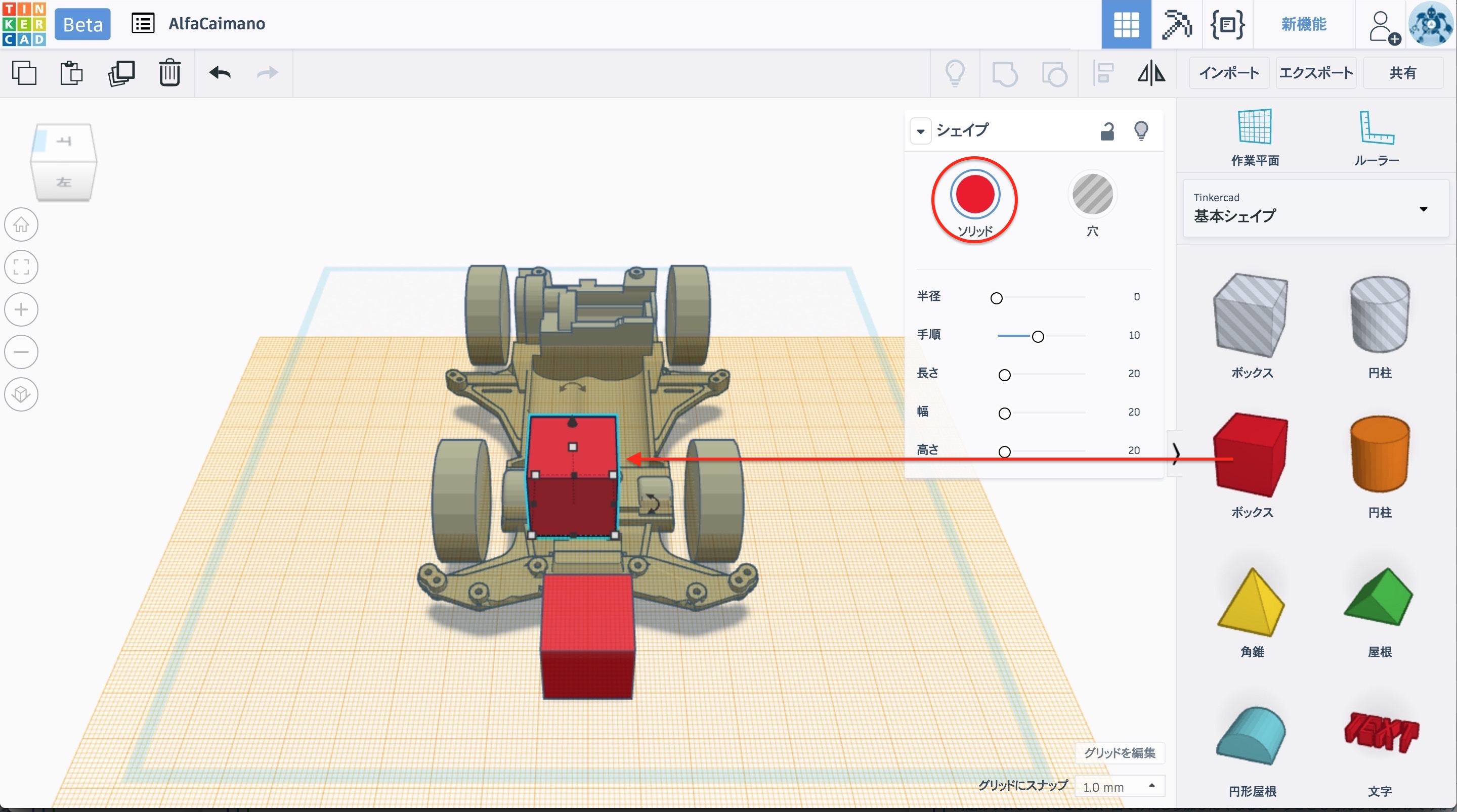Click the Undo arrow
The height and width of the screenshot is (812, 1457).
(x=220, y=73)
